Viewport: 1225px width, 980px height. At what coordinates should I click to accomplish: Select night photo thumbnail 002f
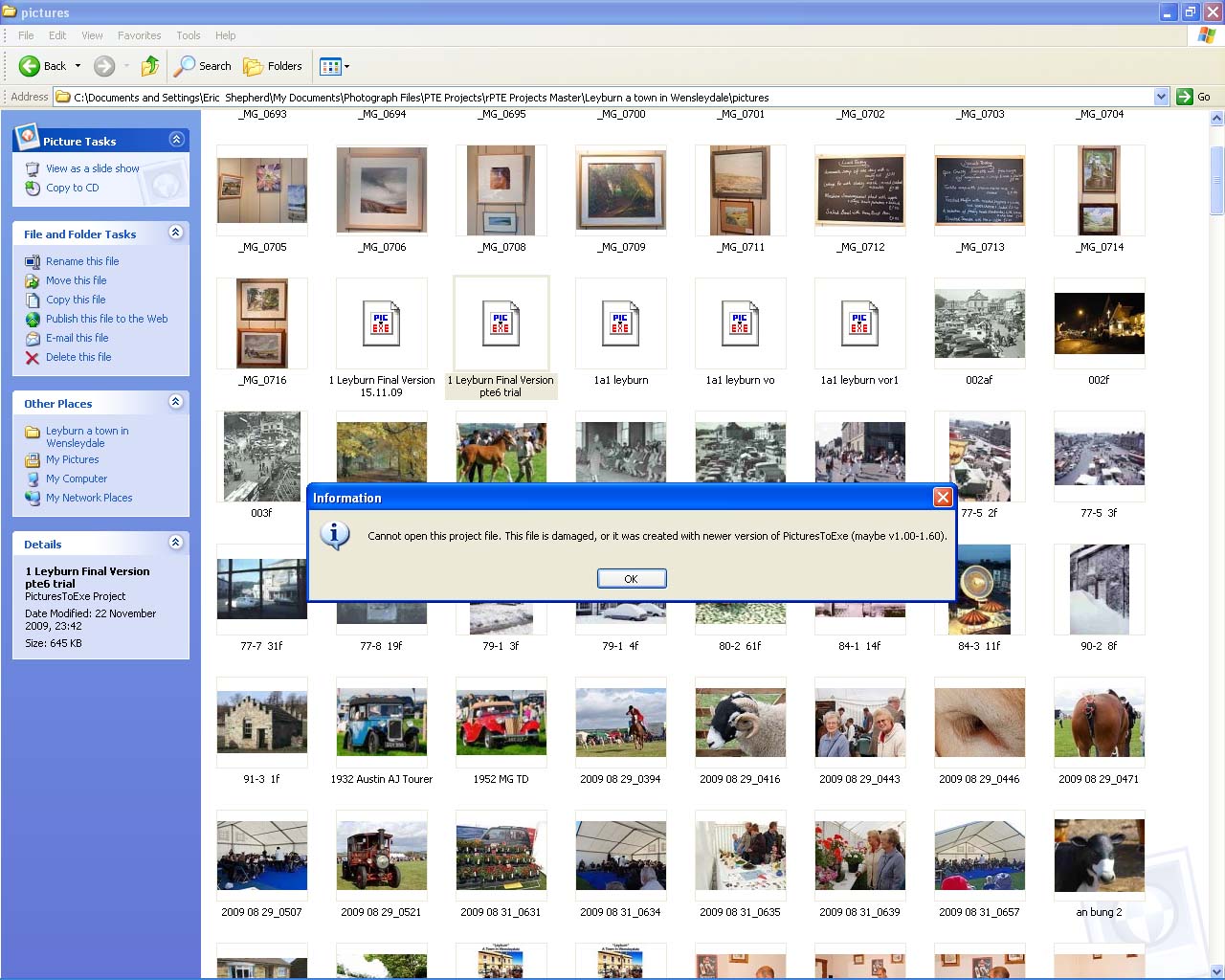coord(1099,323)
